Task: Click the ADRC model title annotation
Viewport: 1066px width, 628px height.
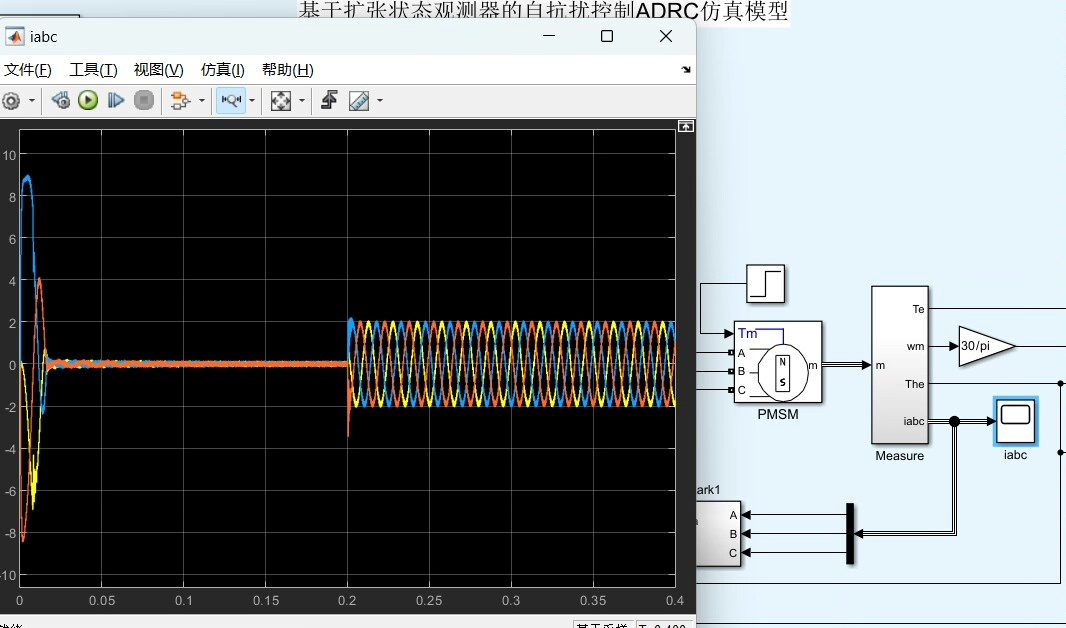Action: coord(544,11)
